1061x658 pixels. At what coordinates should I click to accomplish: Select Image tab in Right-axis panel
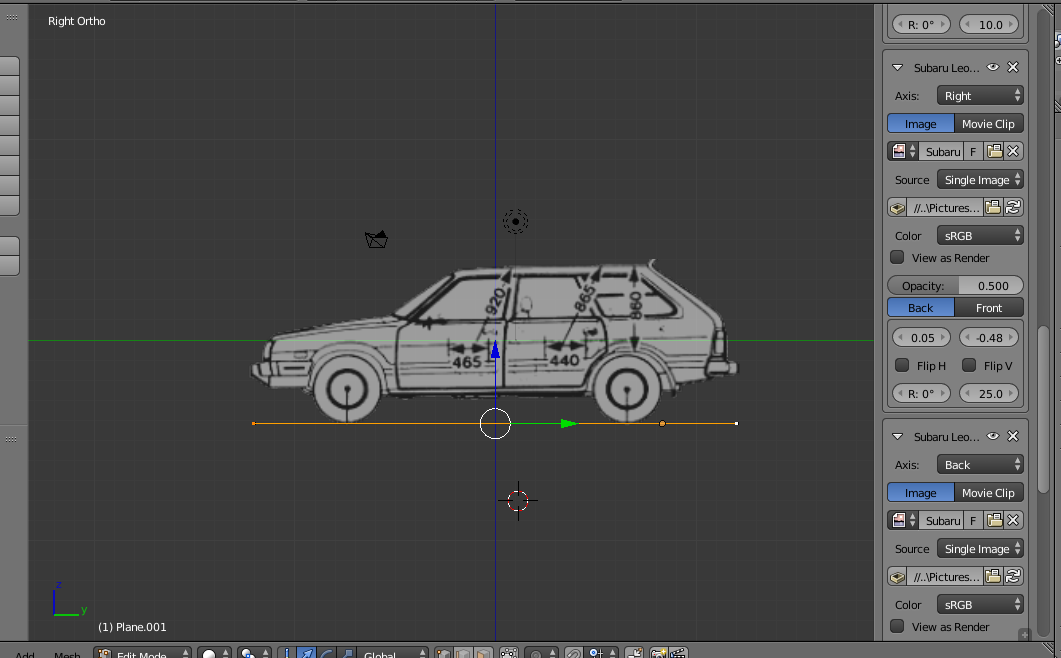point(920,124)
